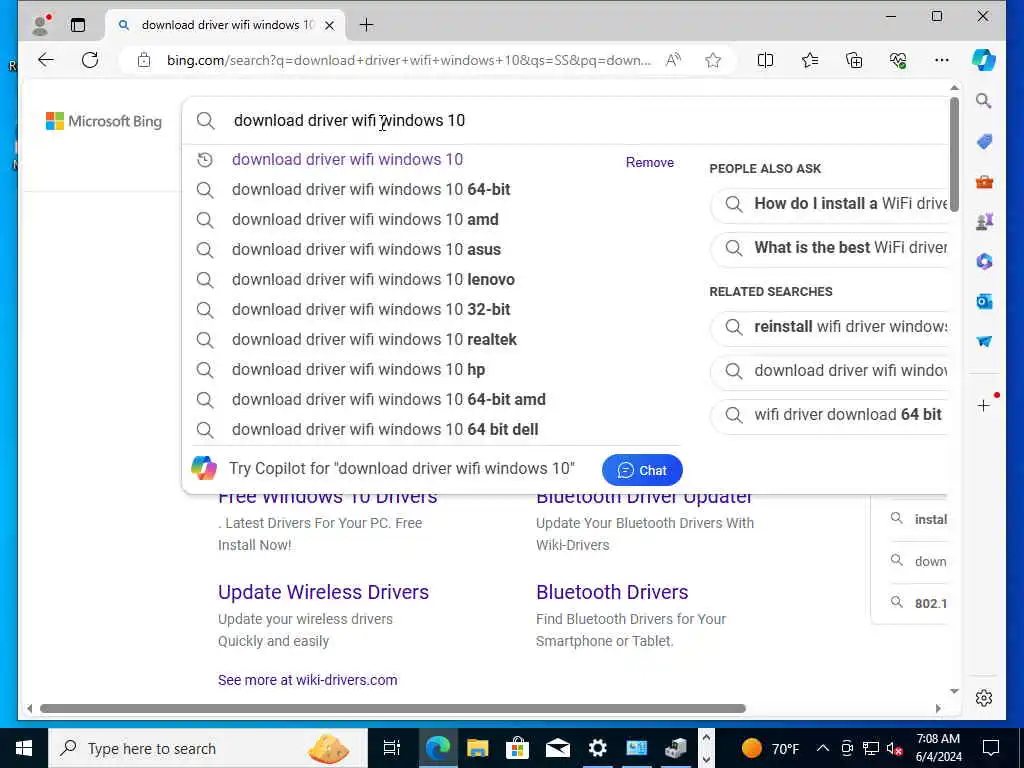Image resolution: width=1024 pixels, height=768 pixels.
Task: Select the '64 bit dell' search suggestion
Action: click(385, 430)
